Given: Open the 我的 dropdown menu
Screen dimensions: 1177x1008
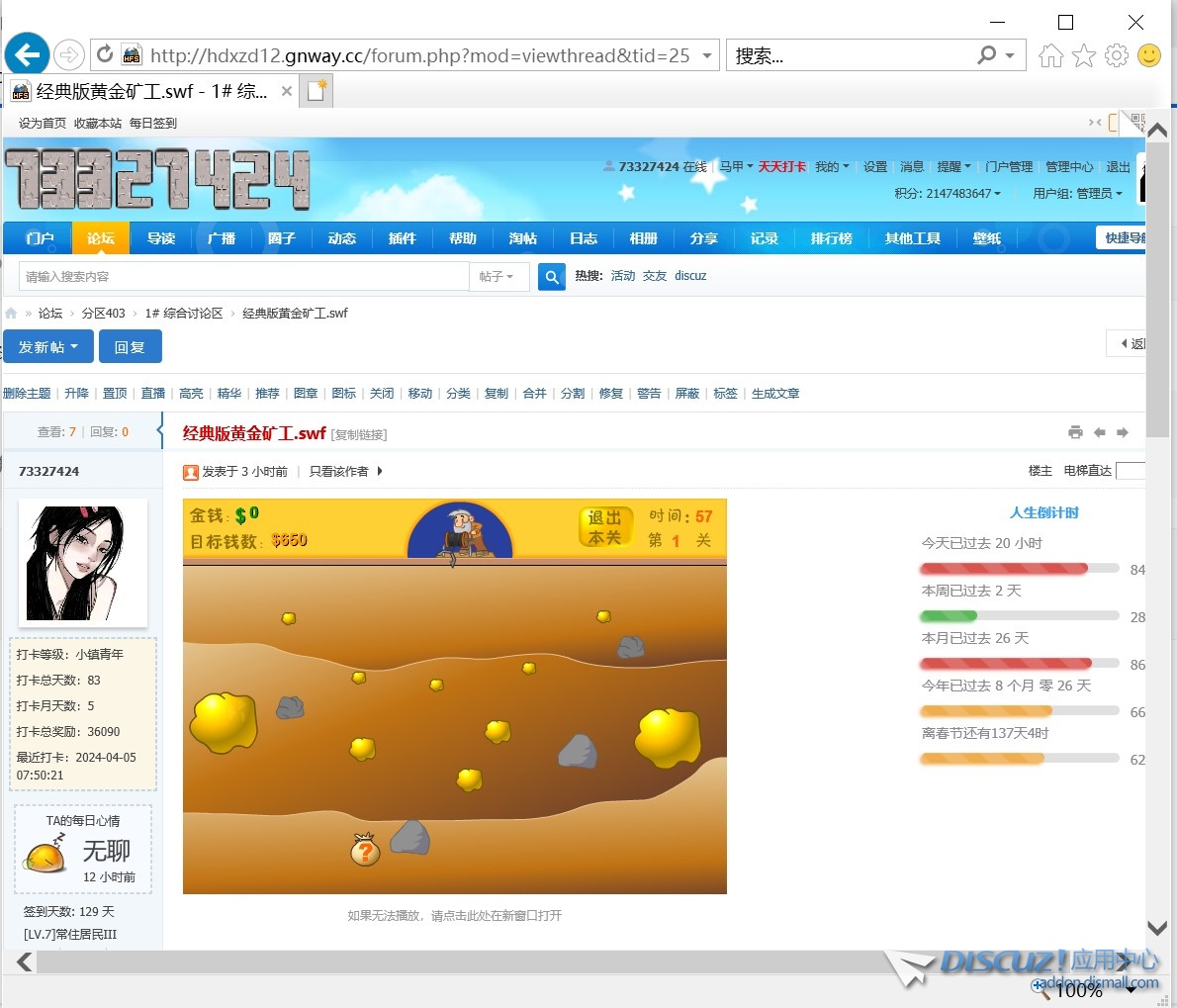Looking at the screenshot, I should click(832, 166).
